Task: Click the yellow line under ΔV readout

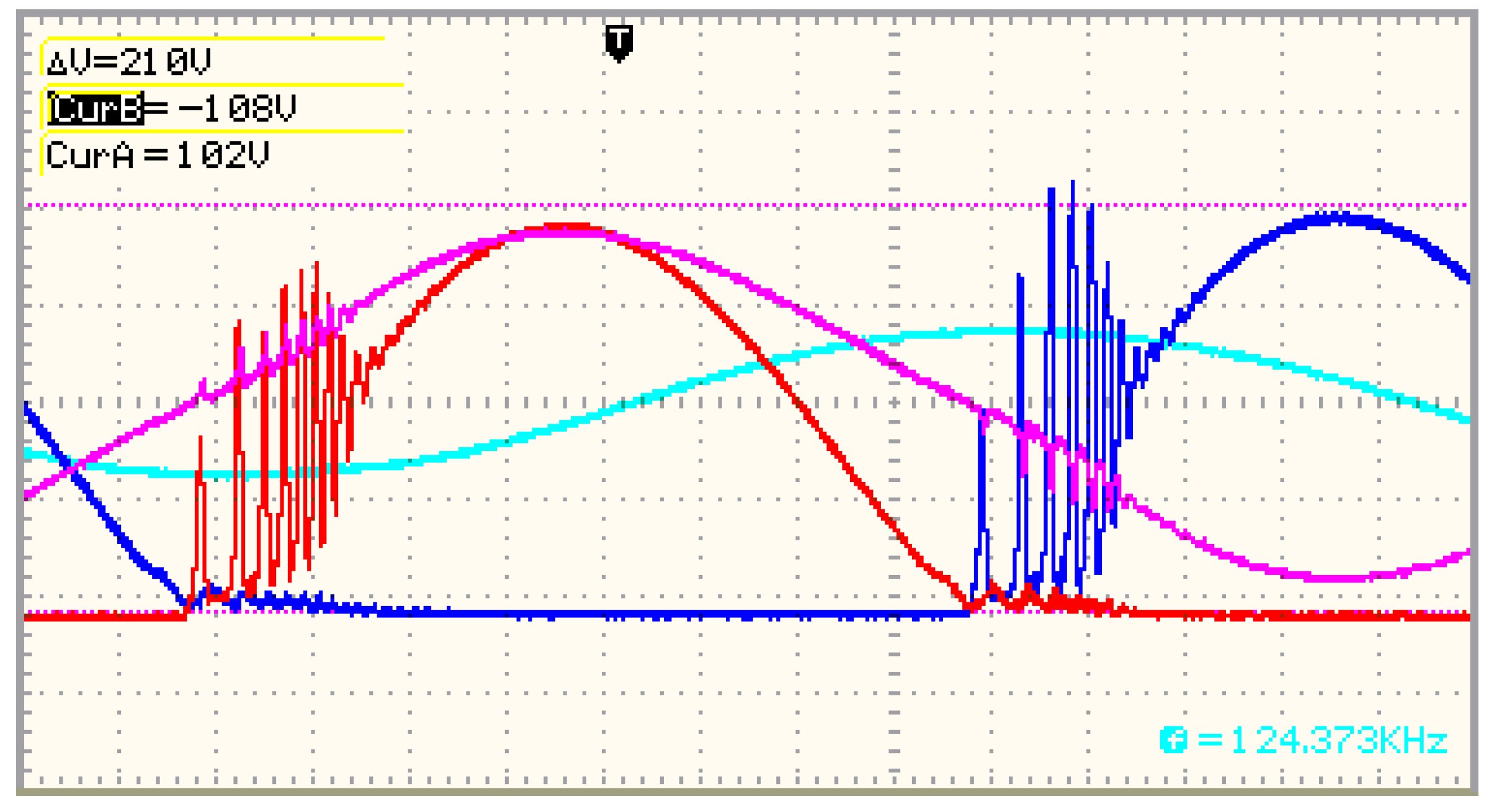Action: coord(226,84)
